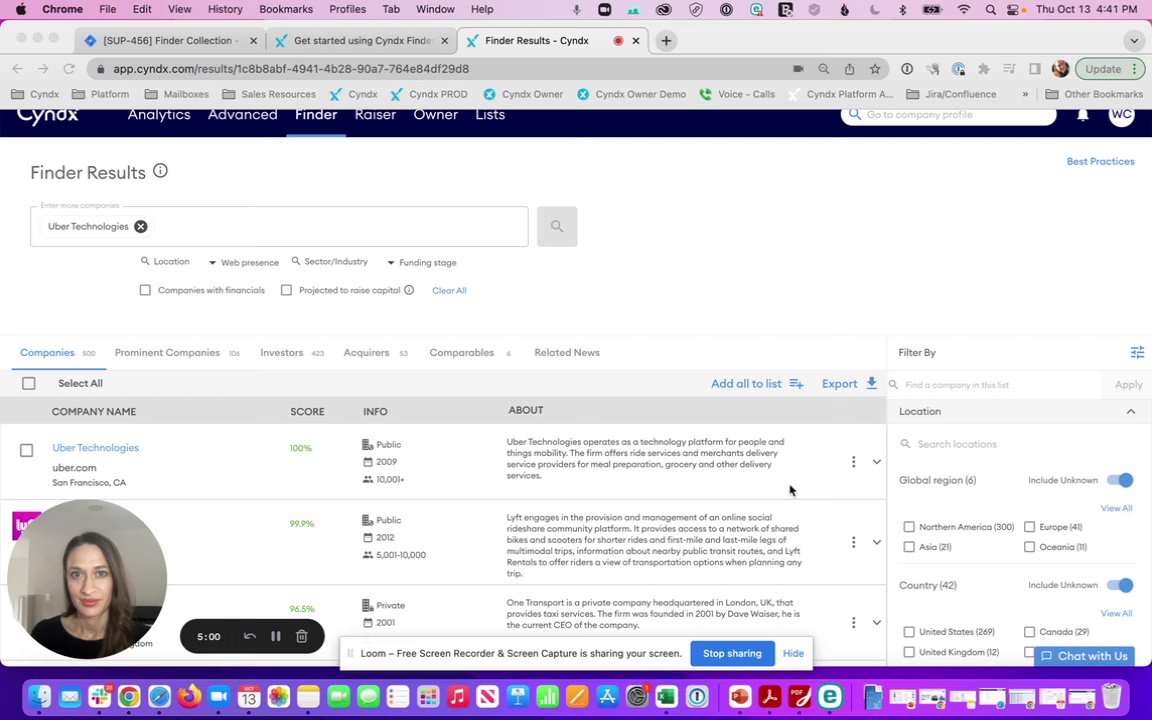Click View All under Global region
The height and width of the screenshot is (720, 1152).
pyautogui.click(x=1116, y=508)
